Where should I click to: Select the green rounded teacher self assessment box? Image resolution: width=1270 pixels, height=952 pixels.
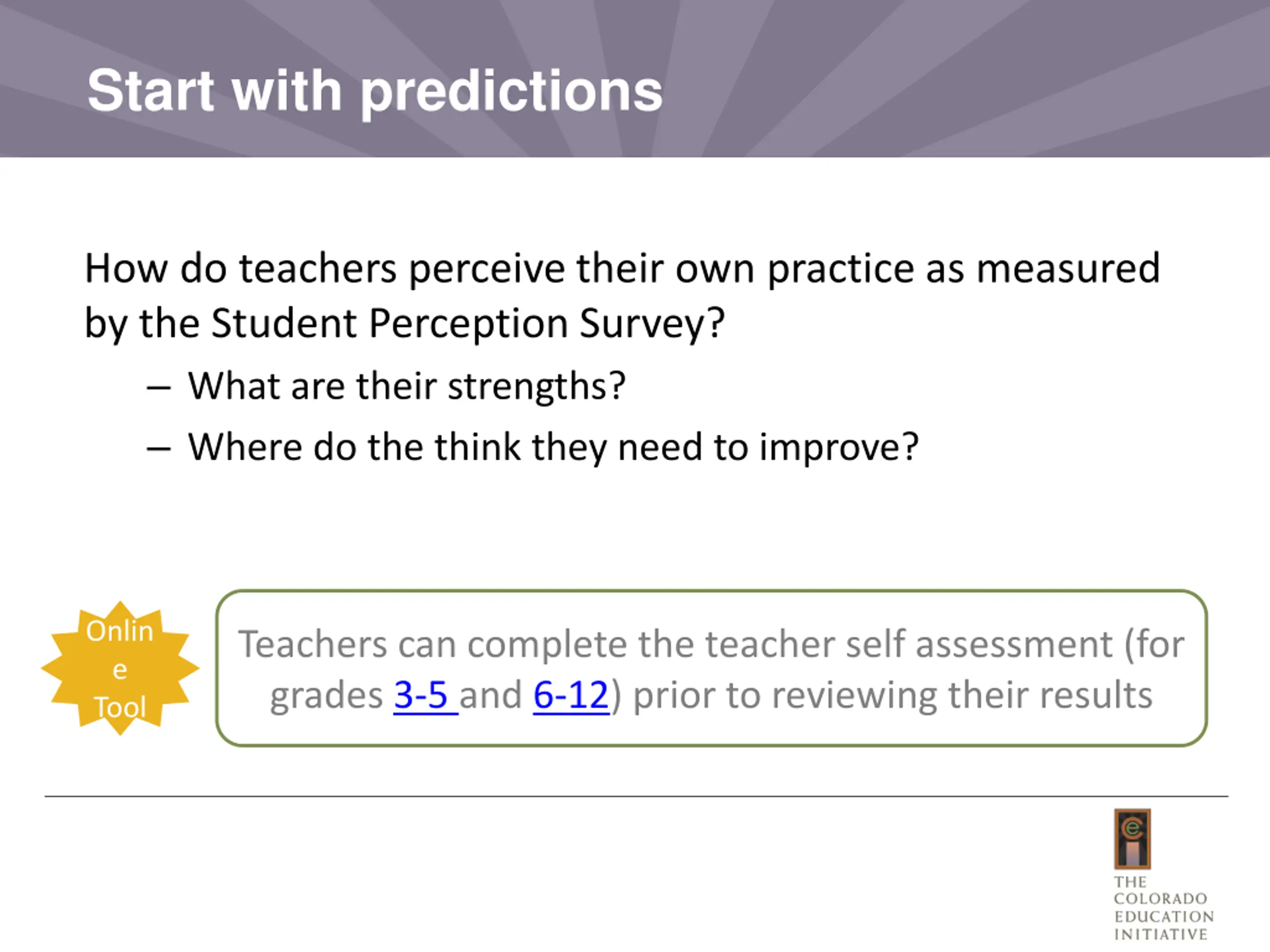pos(711,668)
